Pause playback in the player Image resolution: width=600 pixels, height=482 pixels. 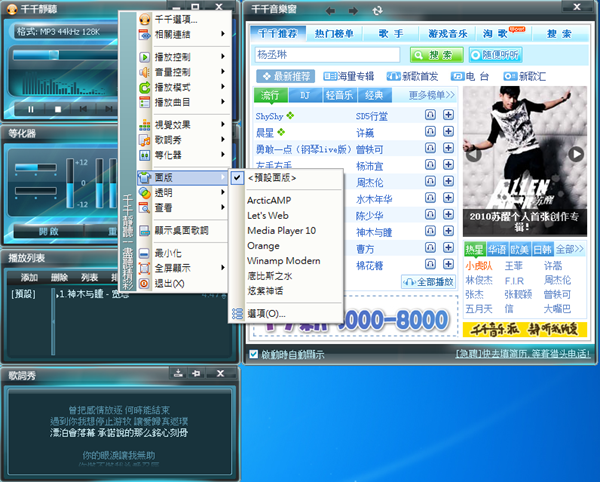point(31,108)
